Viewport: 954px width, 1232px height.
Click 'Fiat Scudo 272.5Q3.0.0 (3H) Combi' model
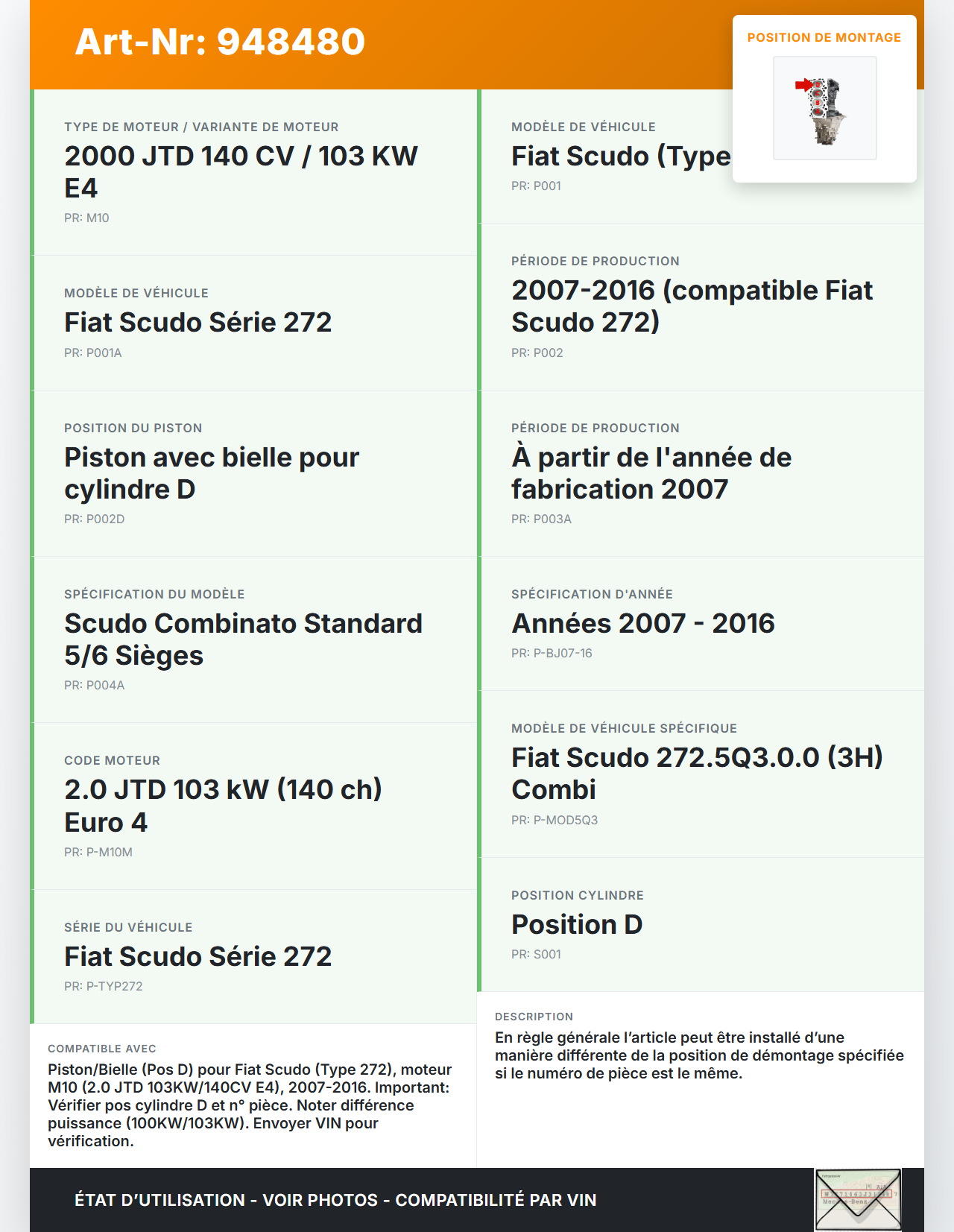point(696,774)
